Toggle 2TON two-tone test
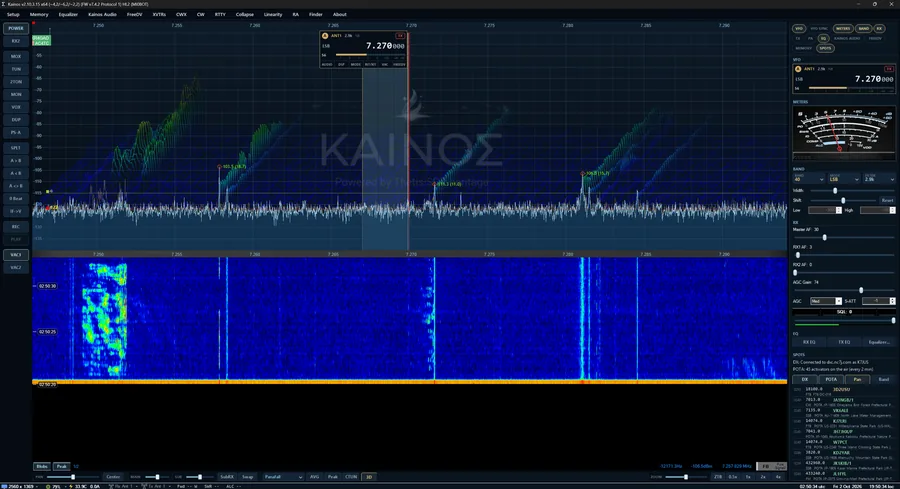The height and width of the screenshot is (489, 900). (x=15, y=82)
